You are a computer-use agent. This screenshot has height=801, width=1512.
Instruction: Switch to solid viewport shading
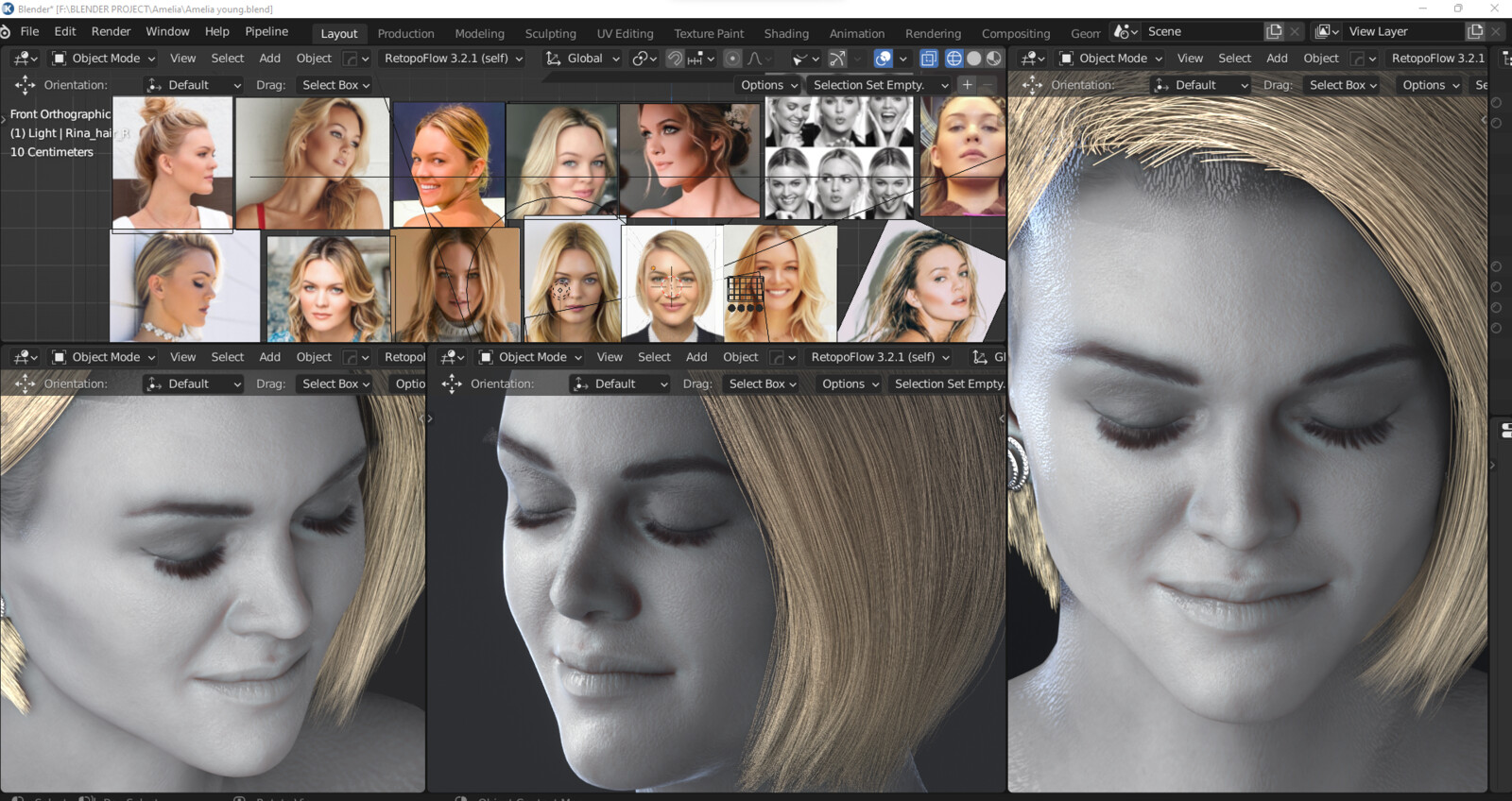973,58
